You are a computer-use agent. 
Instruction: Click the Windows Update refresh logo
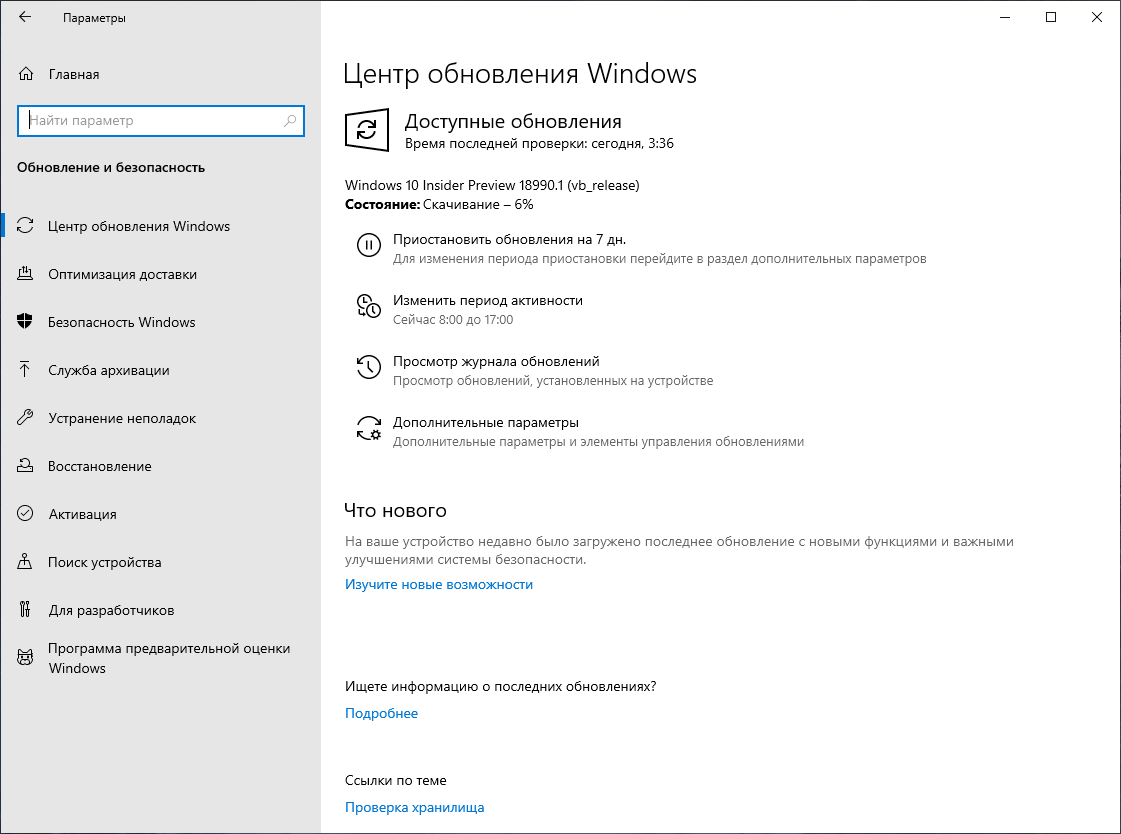(x=367, y=130)
